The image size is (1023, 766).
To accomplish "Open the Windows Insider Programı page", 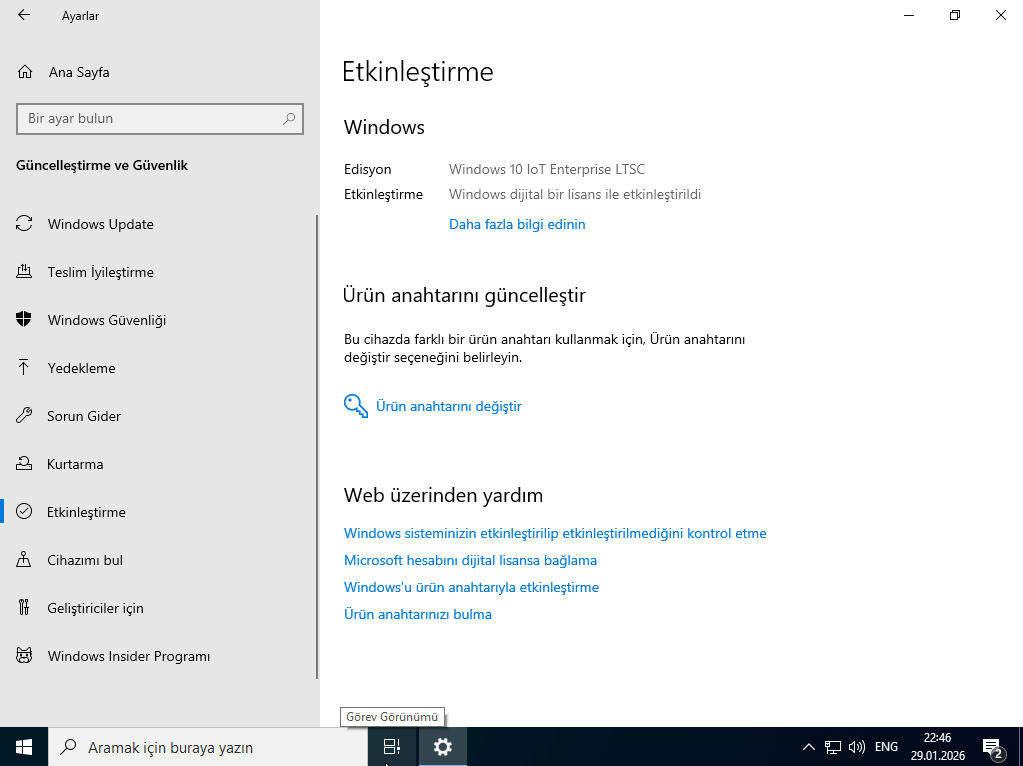I will 159,656.
